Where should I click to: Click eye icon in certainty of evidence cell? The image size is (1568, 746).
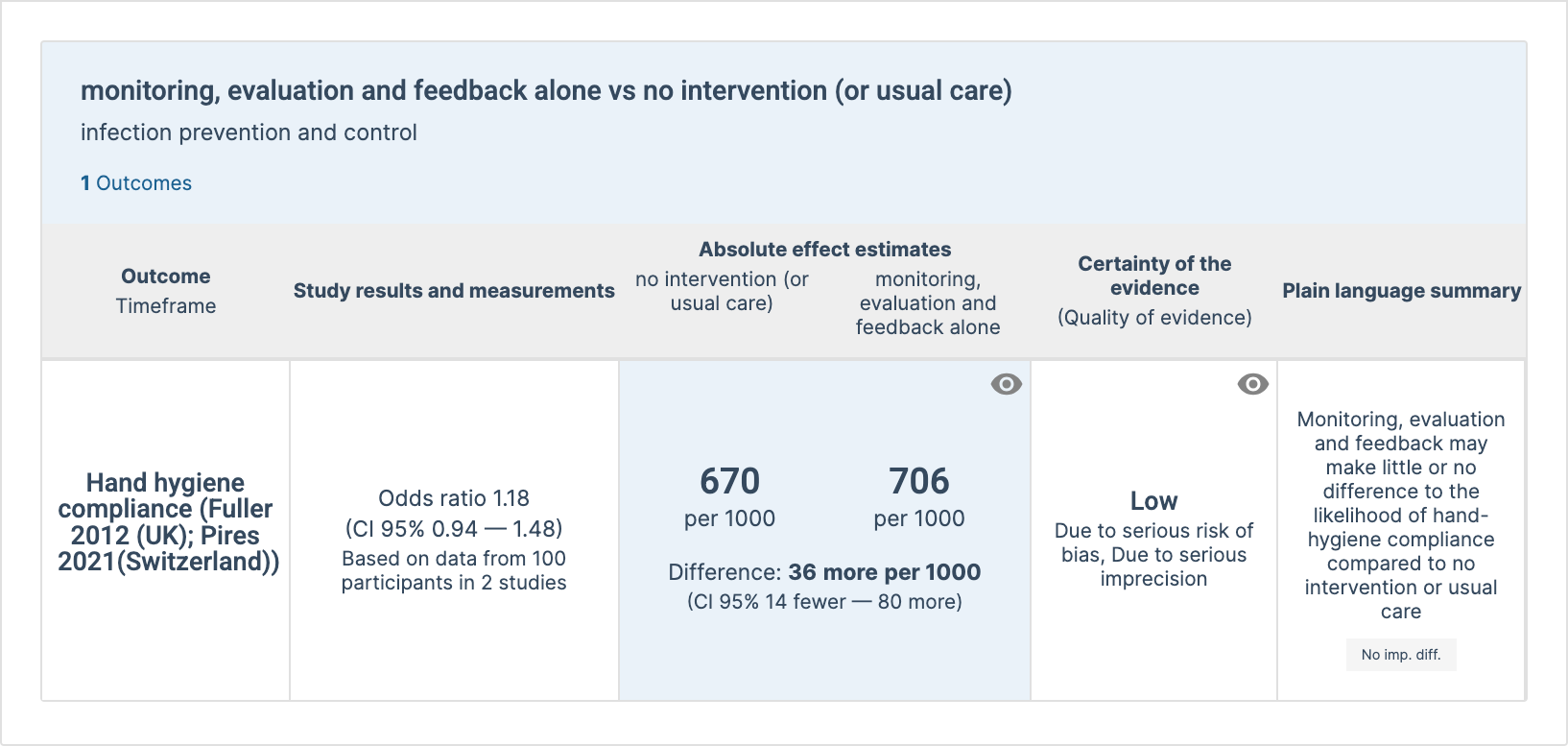click(1252, 384)
